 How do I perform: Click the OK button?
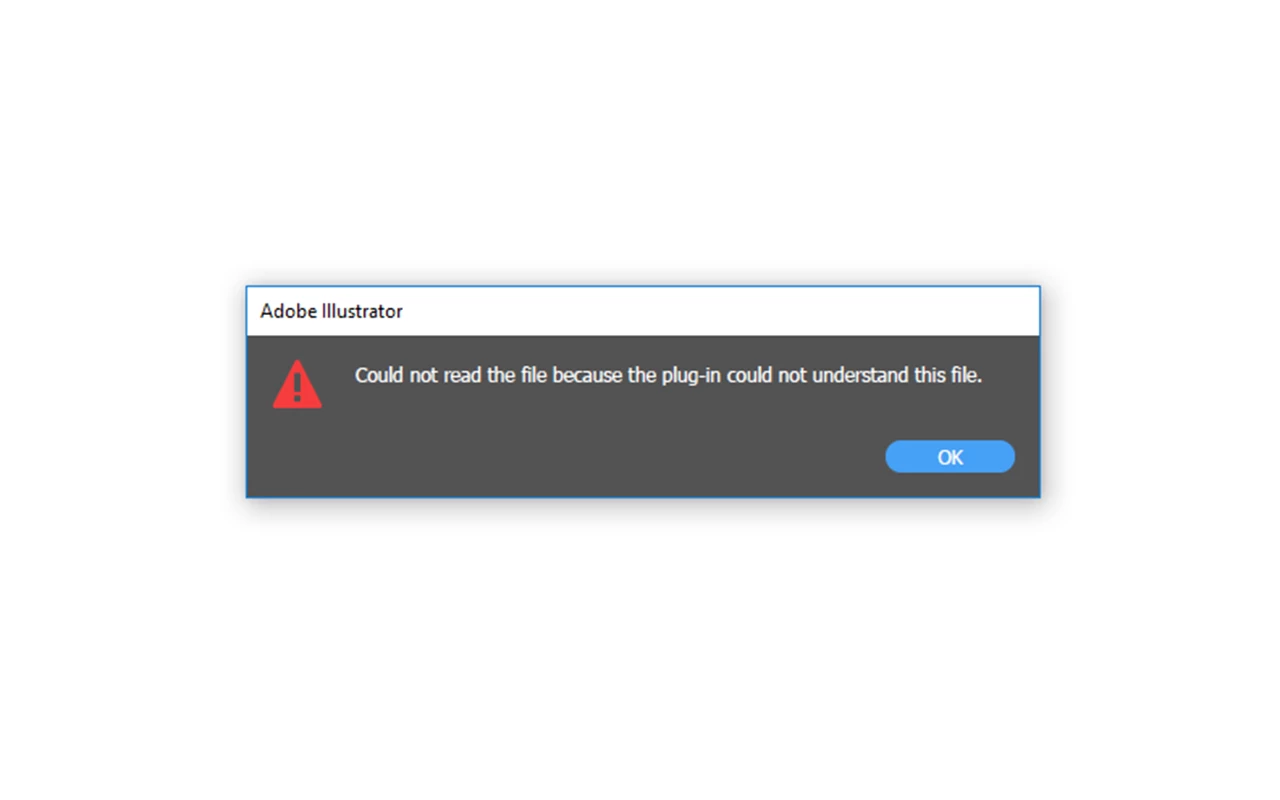click(x=950, y=457)
